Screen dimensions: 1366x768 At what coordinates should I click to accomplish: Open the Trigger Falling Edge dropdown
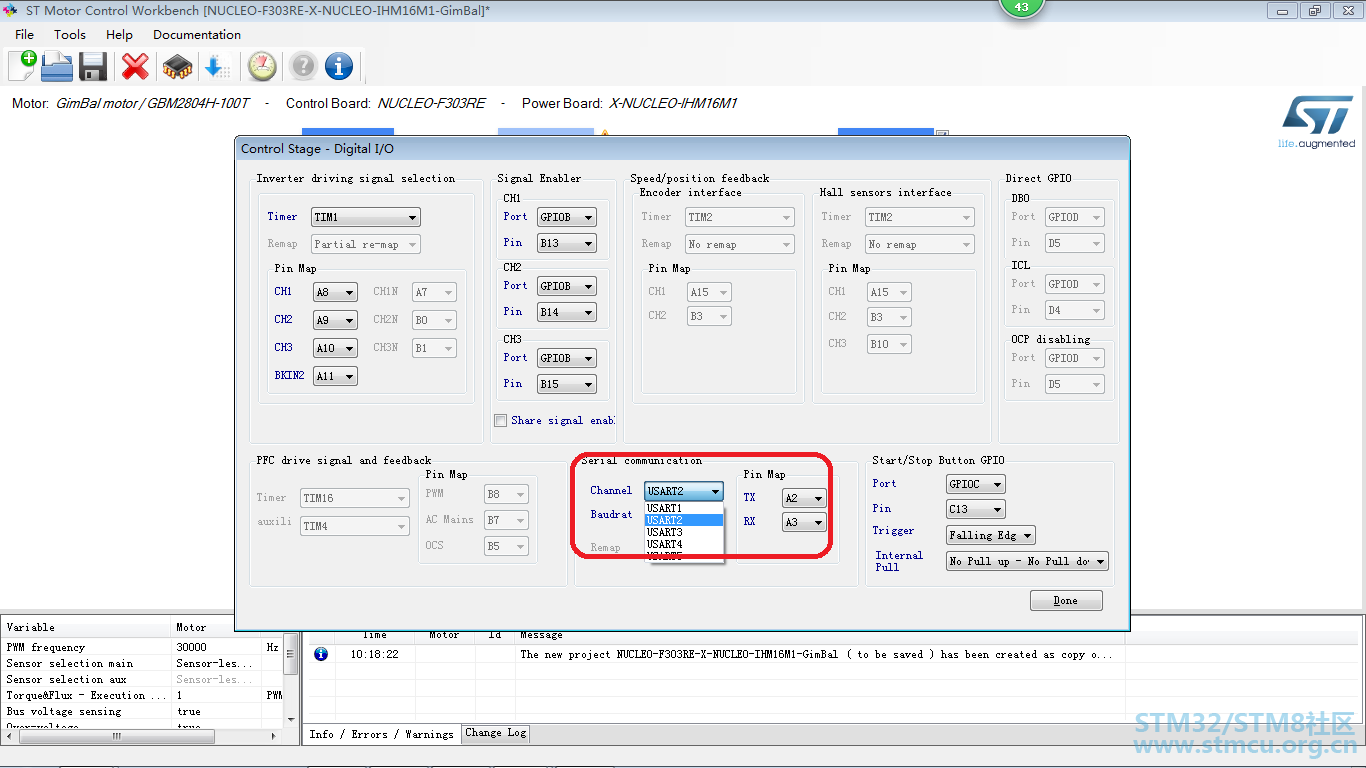click(x=991, y=535)
